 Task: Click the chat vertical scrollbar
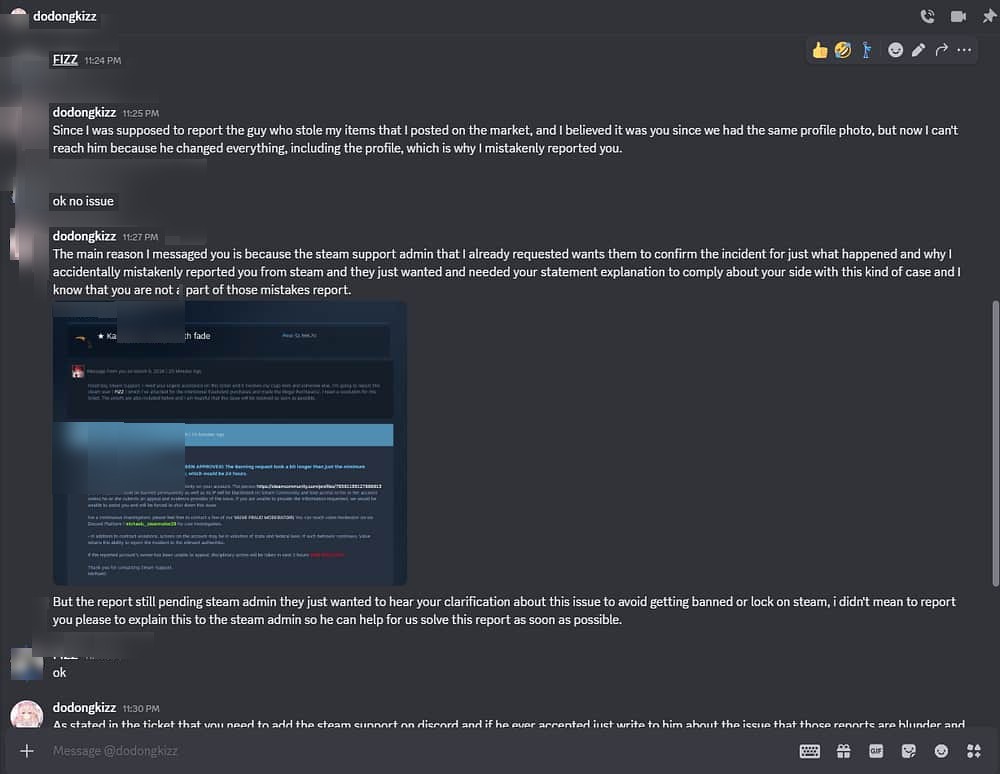pyautogui.click(x=993, y=440)
